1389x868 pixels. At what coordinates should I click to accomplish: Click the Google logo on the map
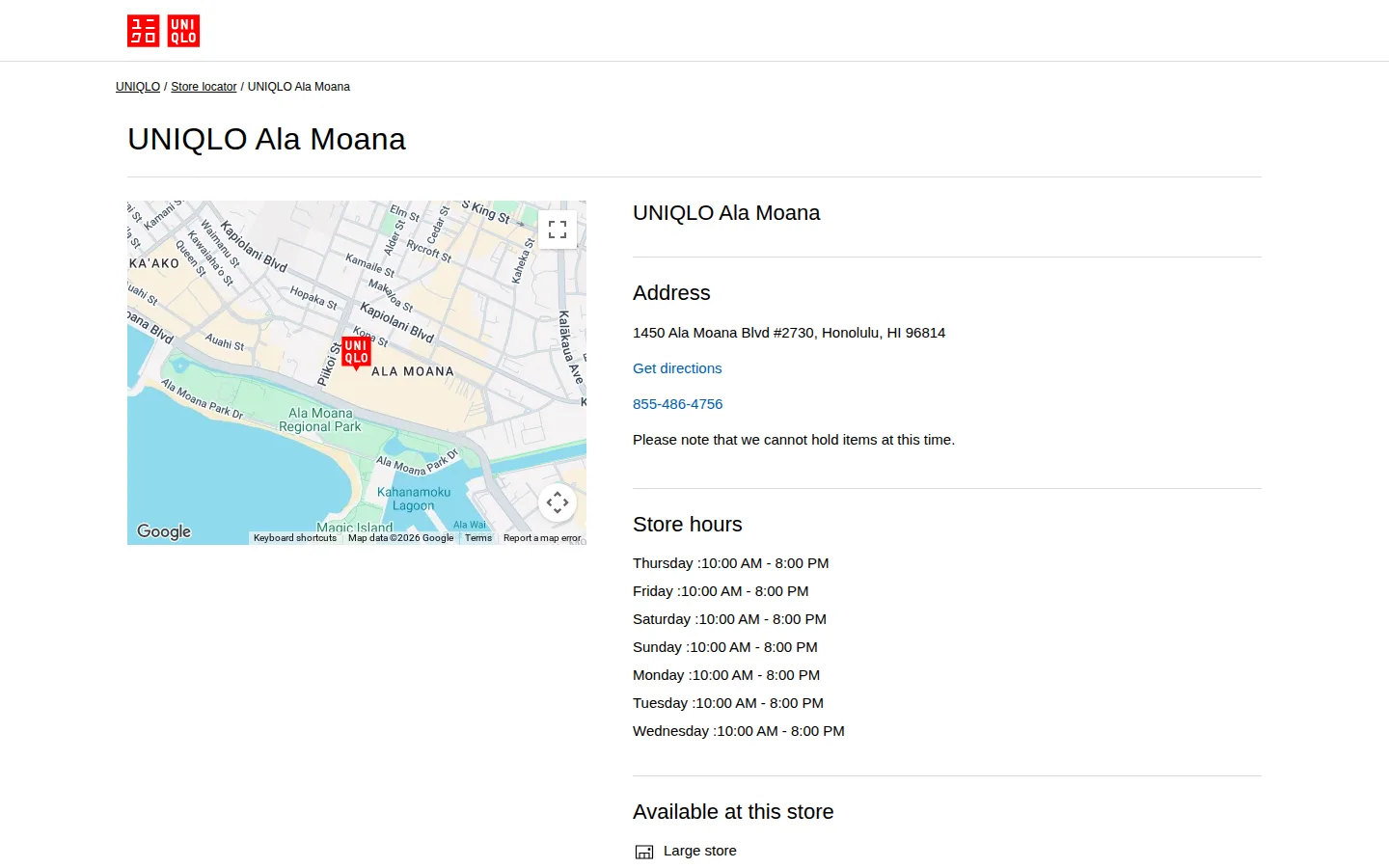point(164,531)
